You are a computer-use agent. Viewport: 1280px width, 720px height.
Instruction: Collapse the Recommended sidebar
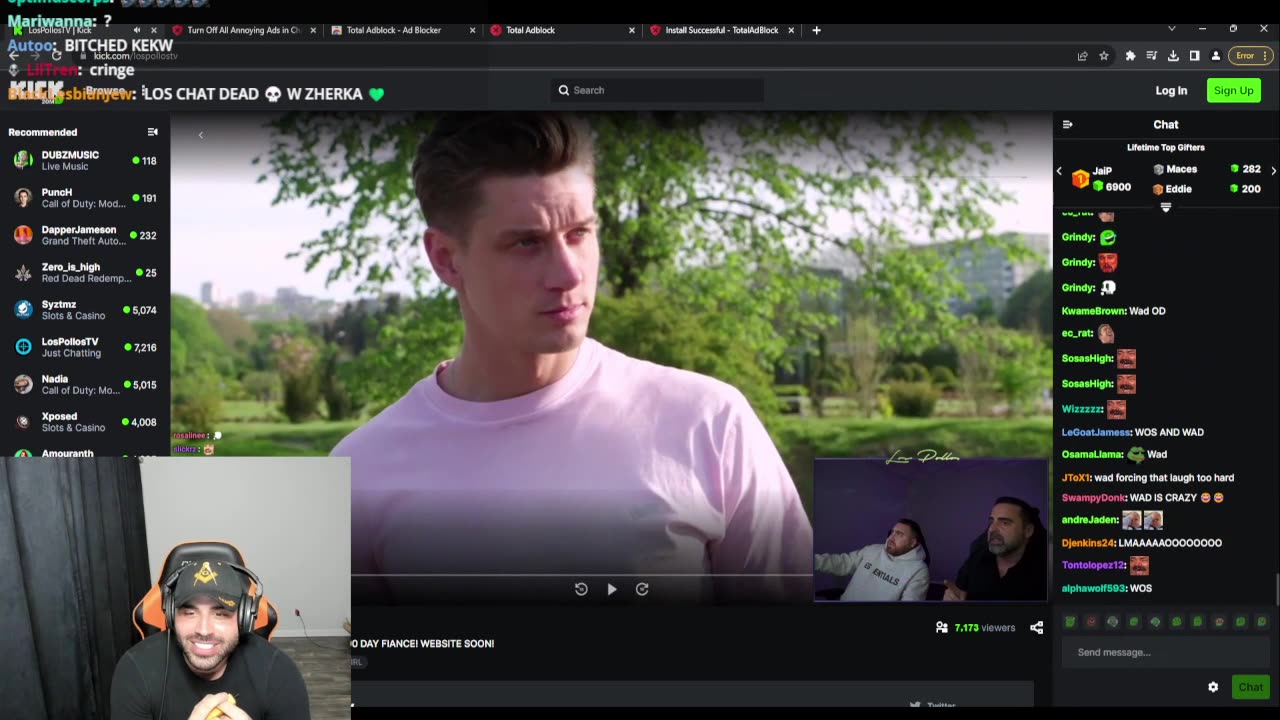[152, 132]
